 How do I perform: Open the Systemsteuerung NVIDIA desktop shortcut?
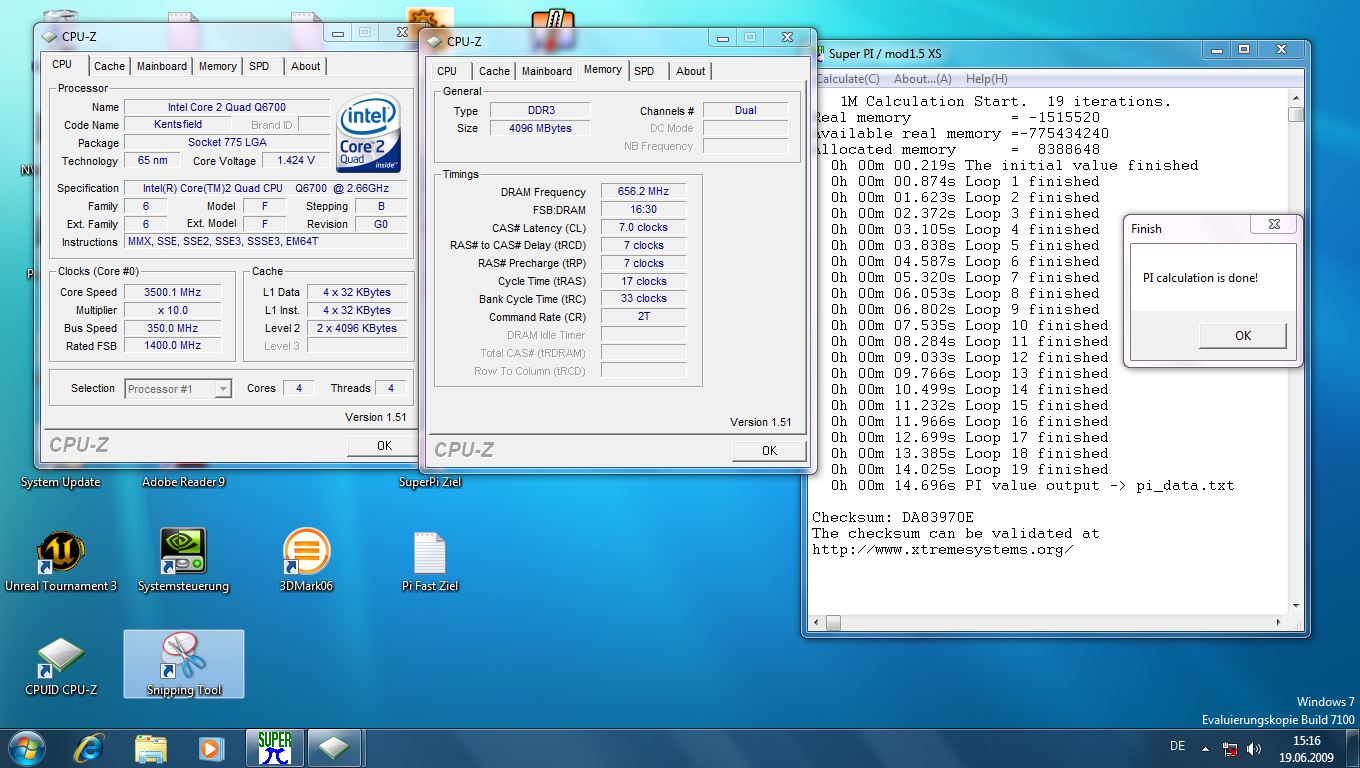click(x=183, y=561)
